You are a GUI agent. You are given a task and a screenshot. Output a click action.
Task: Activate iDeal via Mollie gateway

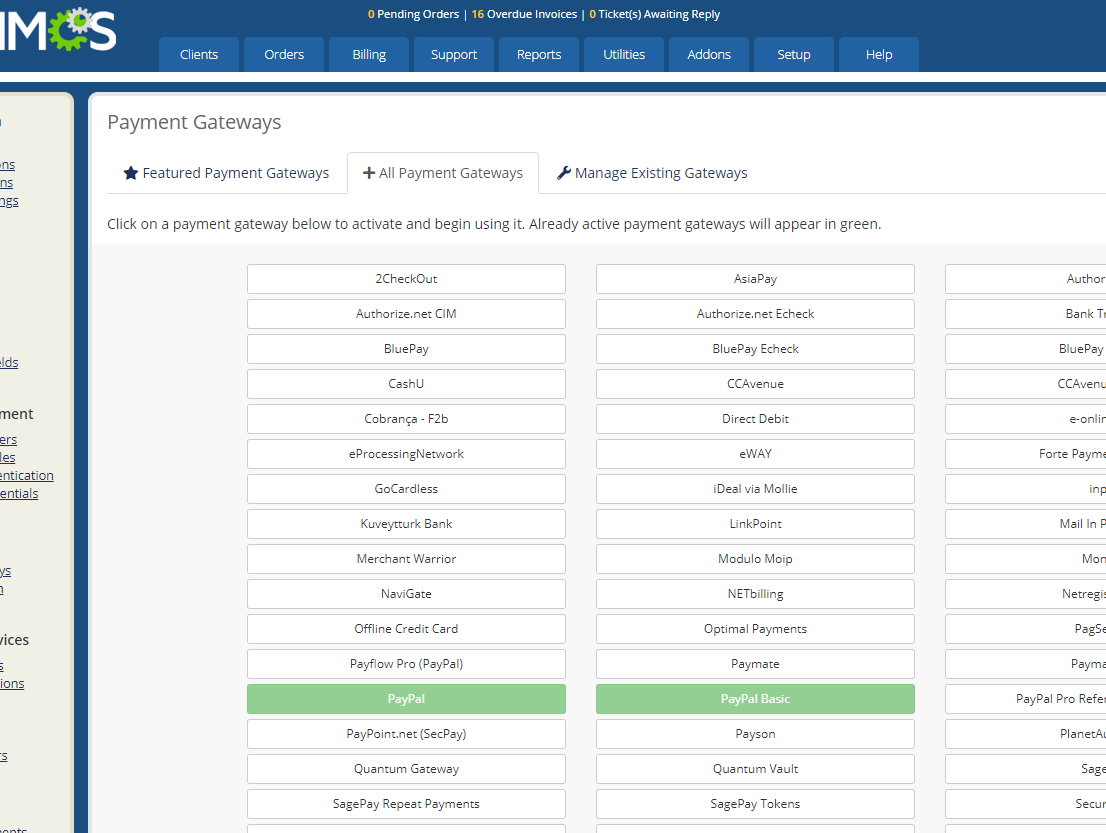[x=755, y=489]
